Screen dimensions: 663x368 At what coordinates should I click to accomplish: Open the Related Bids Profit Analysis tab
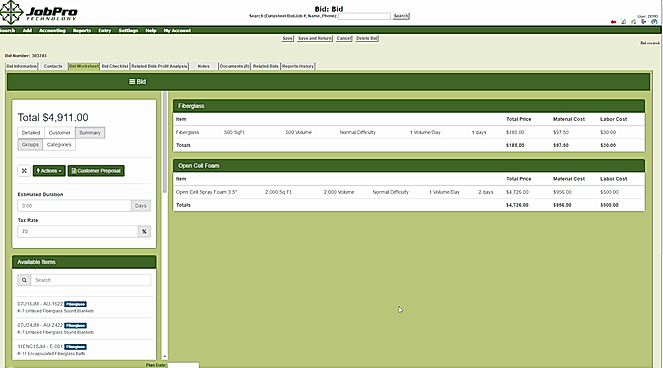(159, 66)
